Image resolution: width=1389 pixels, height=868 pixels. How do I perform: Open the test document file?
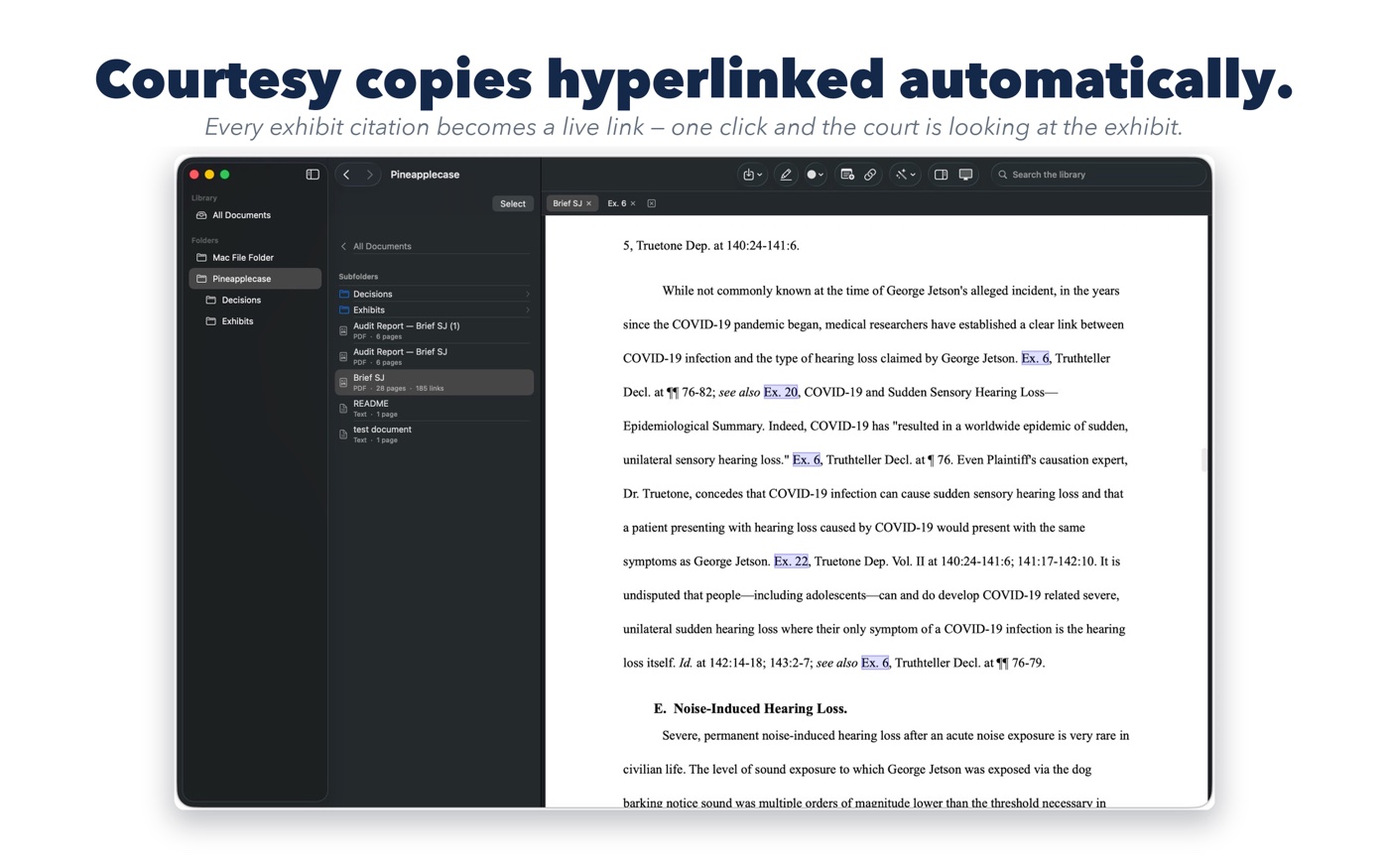tap(435, 434)
